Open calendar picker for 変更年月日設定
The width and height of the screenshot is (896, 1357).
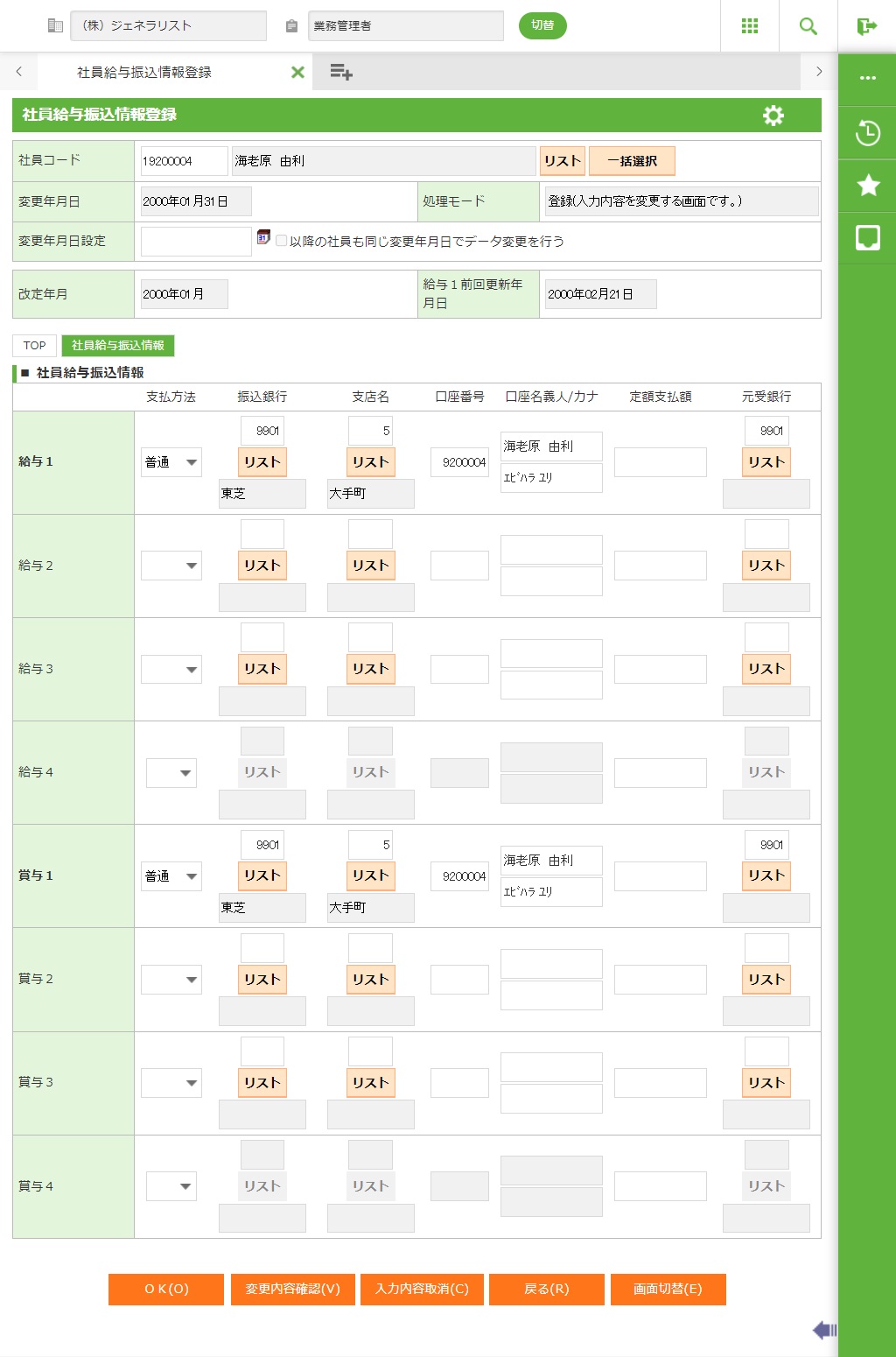263,237
